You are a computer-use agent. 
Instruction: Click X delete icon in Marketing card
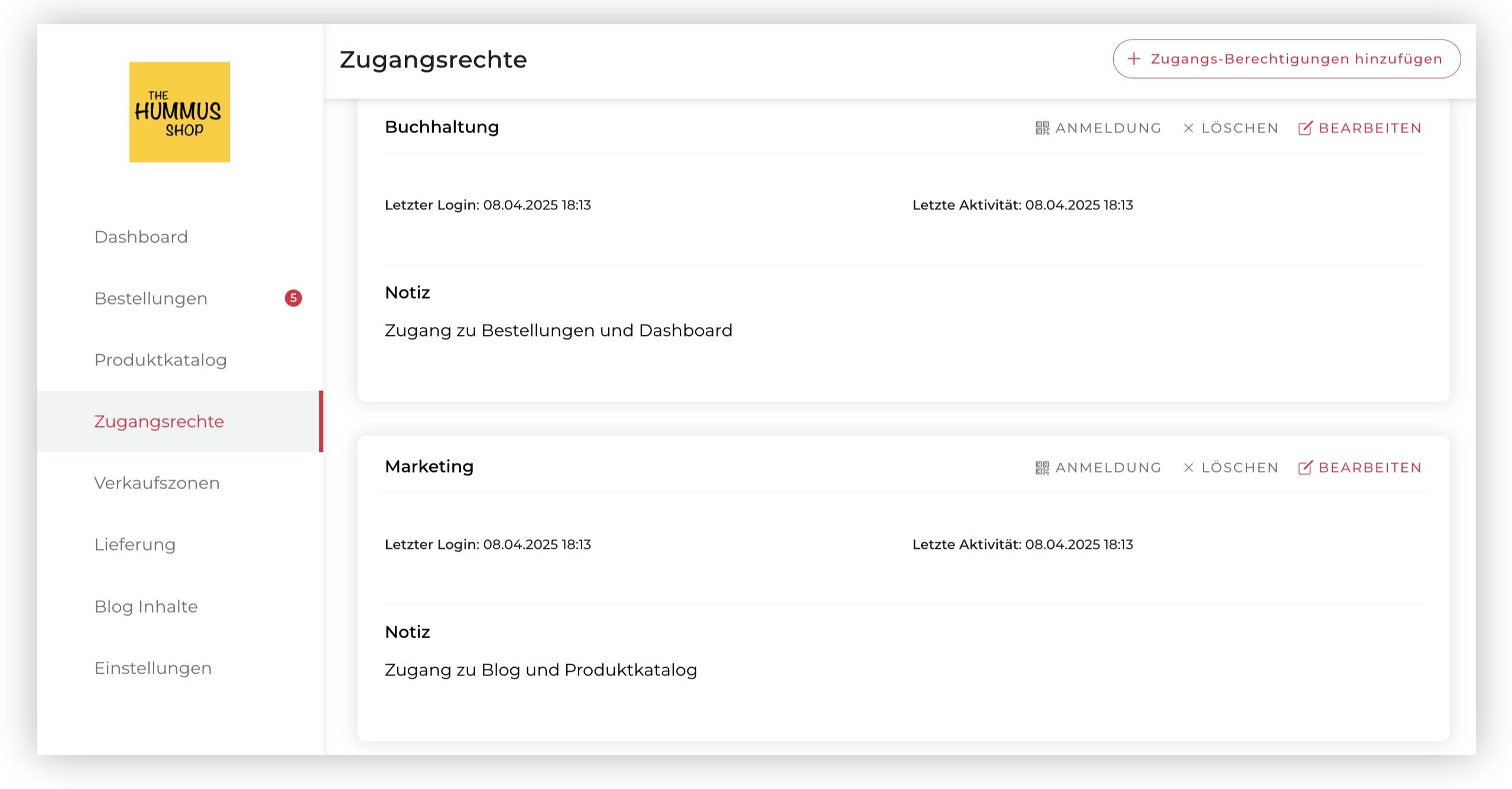(1189, 468)
